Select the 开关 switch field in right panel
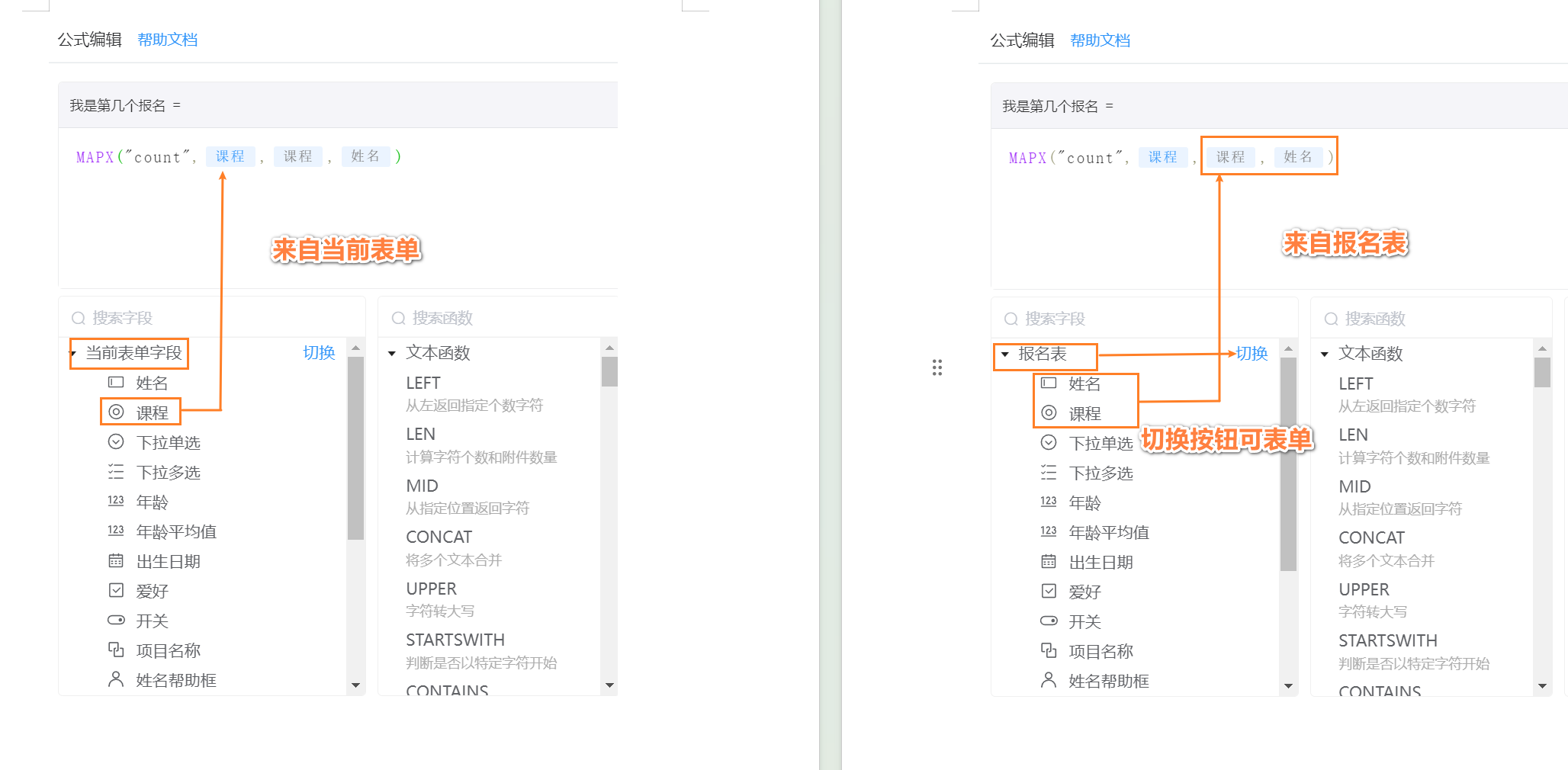This screenshot has height=770, width=1568. (1084, 621)
